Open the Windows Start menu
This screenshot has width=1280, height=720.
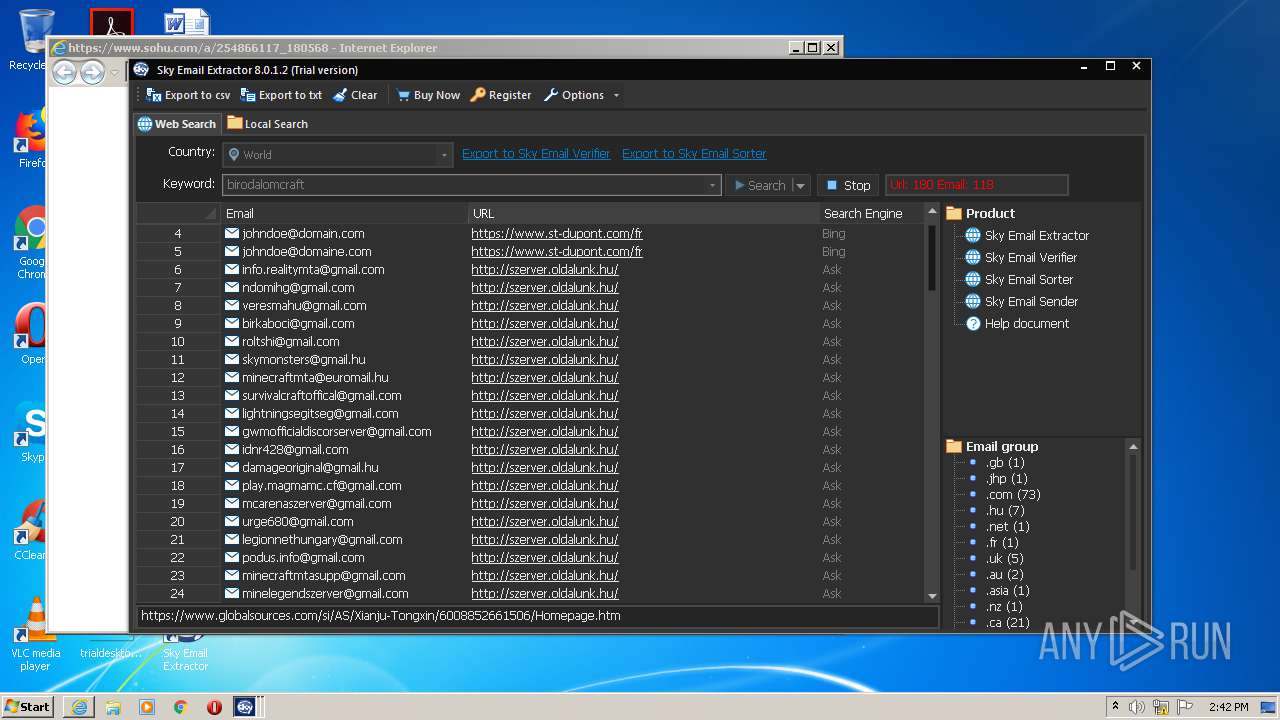coord(27,707)
